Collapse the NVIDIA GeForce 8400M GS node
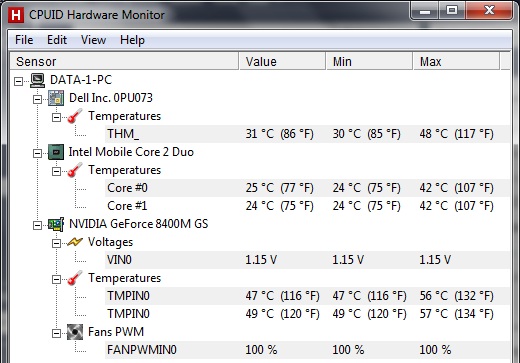 click(37, 225)
